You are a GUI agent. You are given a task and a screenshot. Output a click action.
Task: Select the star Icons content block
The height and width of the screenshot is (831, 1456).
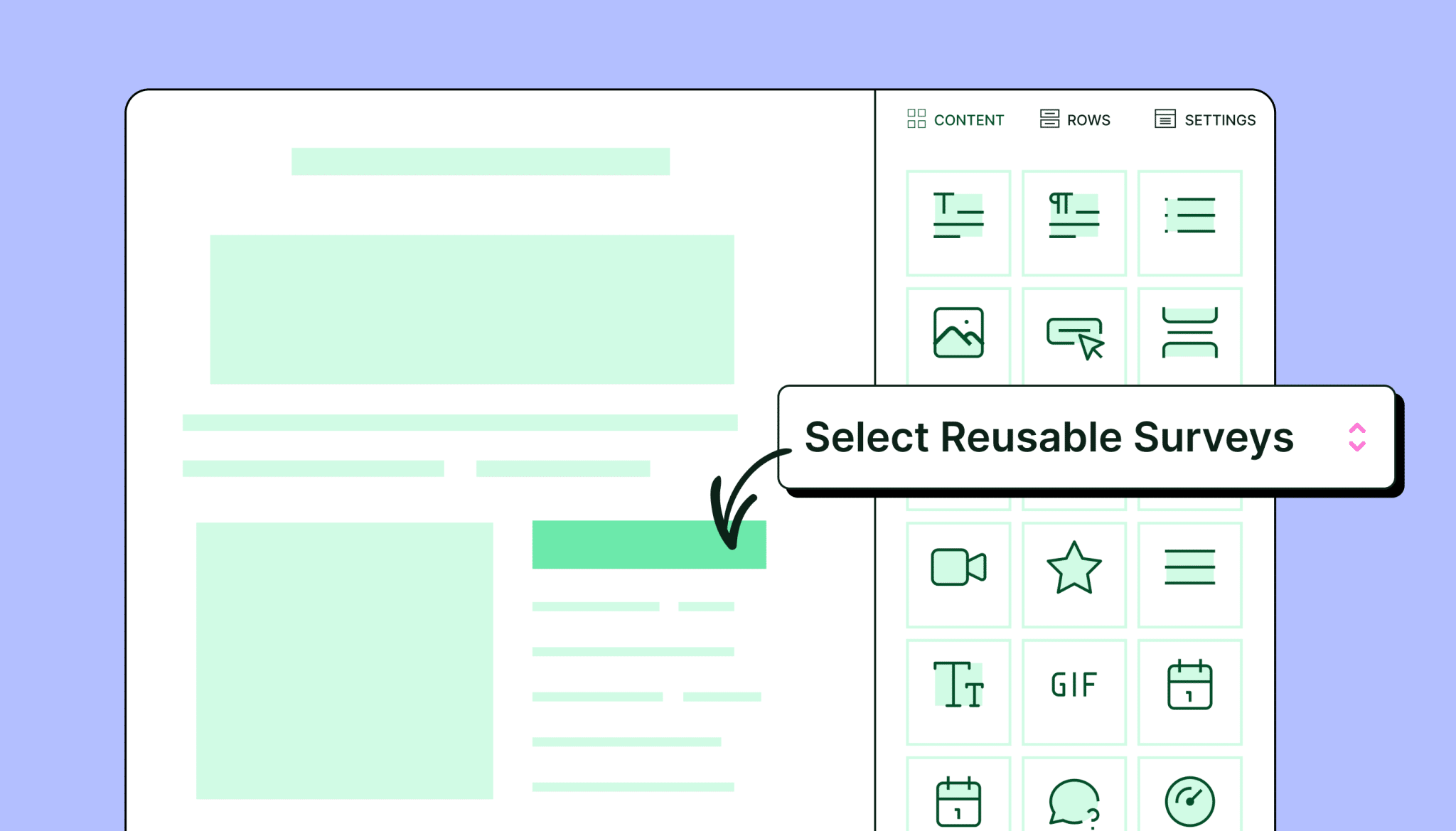(x=1074, y=575)
